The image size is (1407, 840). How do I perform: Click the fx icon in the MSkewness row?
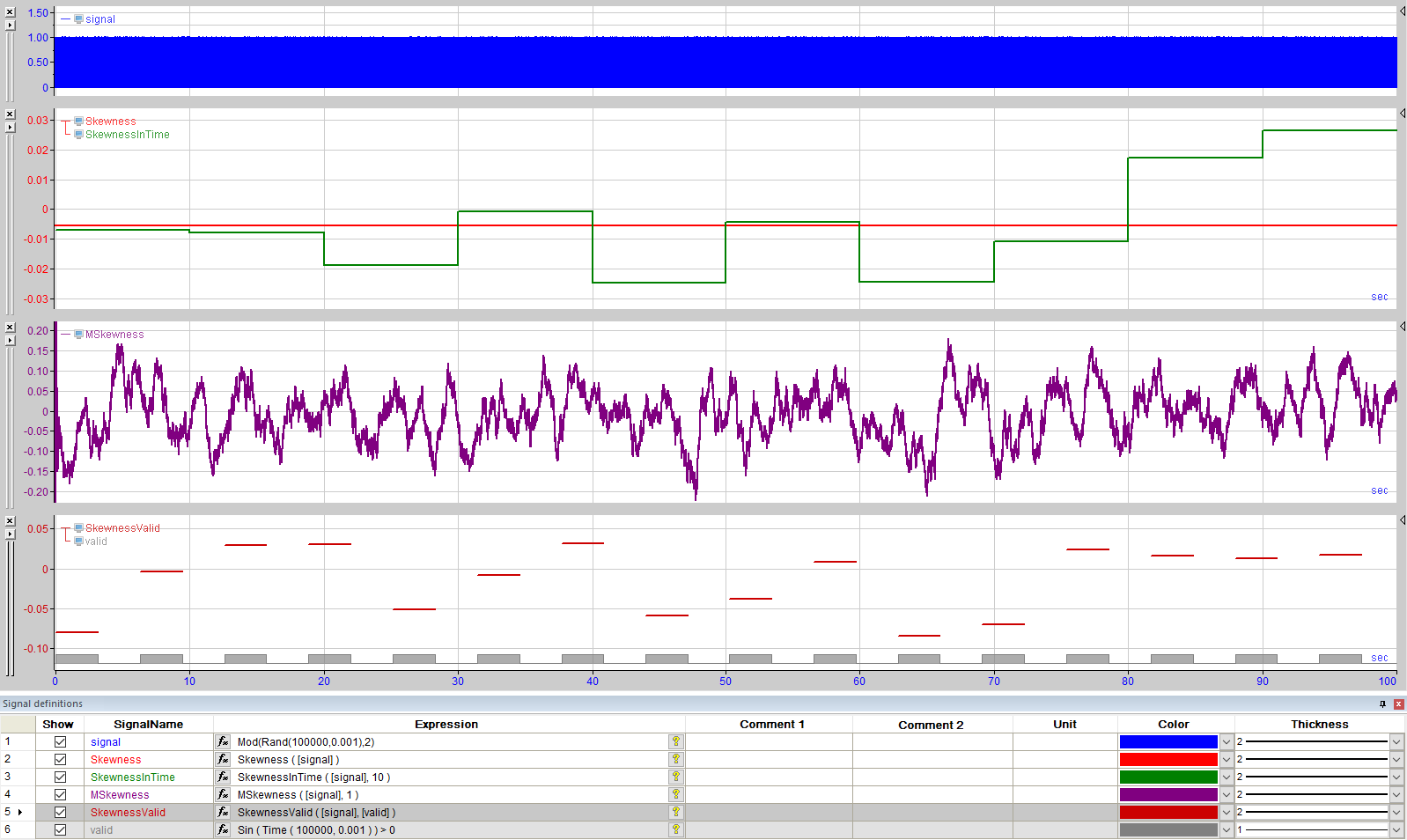[x=223, y=795]
